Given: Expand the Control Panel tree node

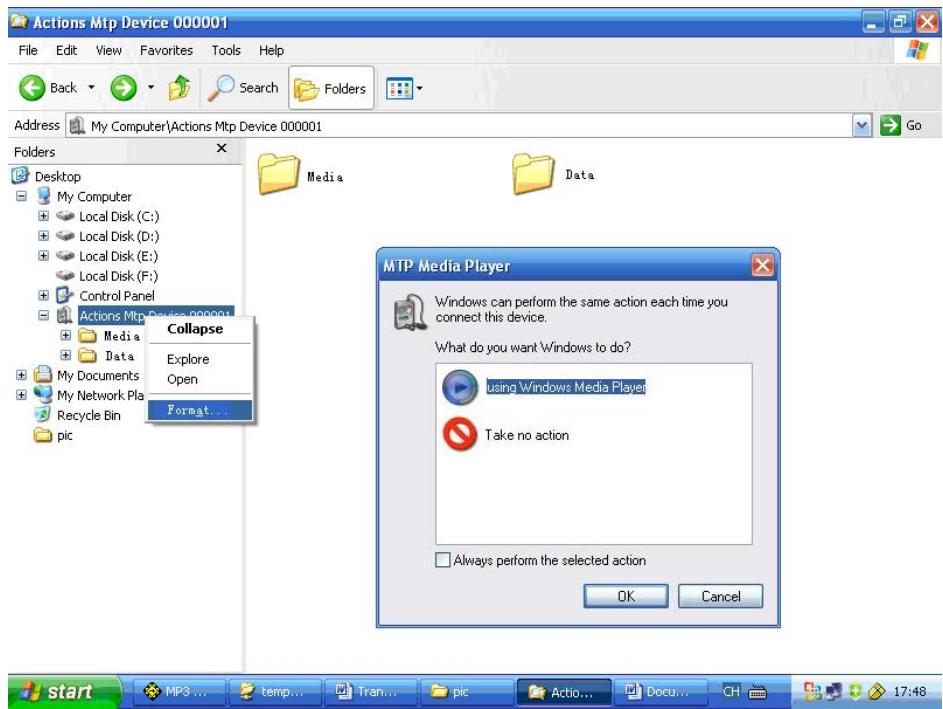Looking at the screenshot, I should (x=43, y=295).
